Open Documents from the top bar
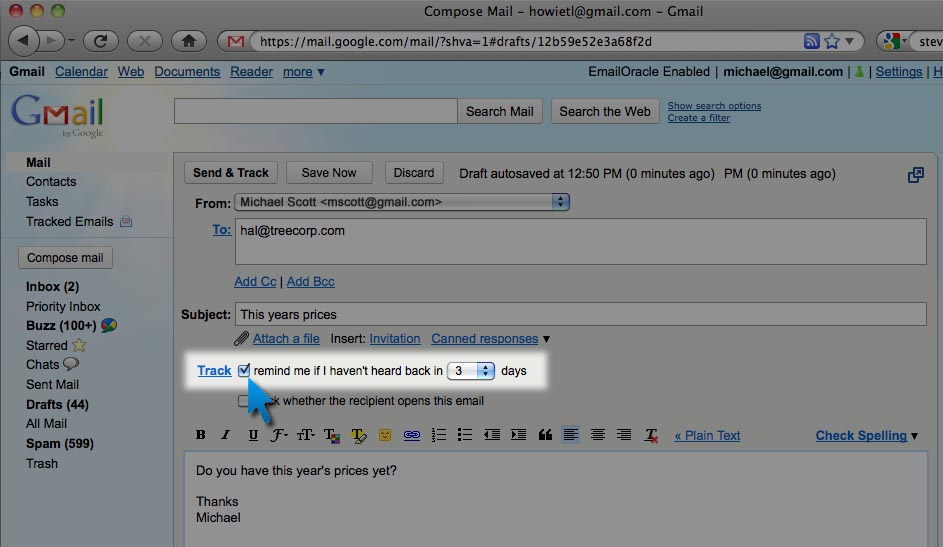The height and width of the screenshot is (547, 943). pyautogui.click(x=187, y=72)
